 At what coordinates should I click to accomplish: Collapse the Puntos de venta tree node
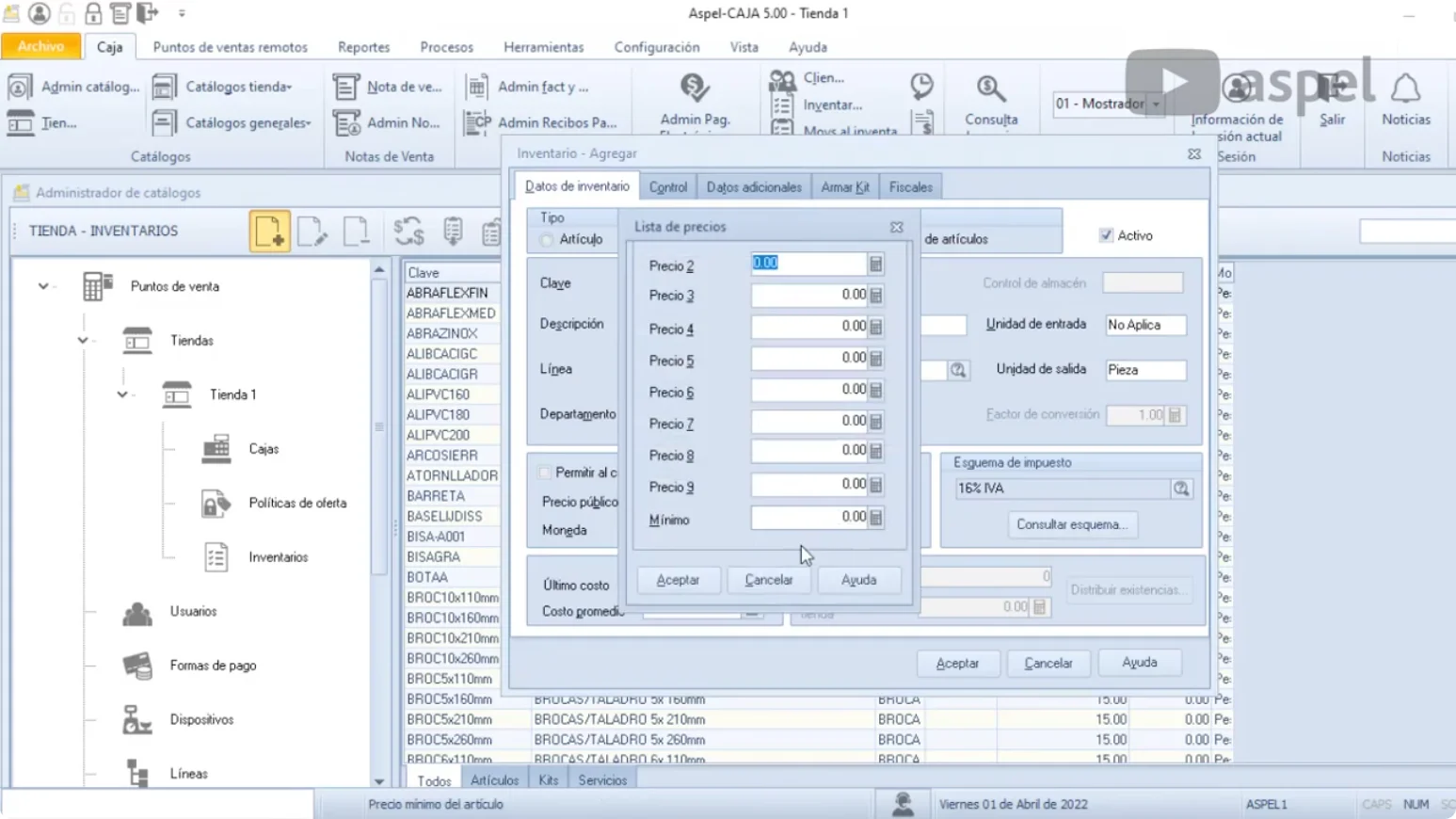click(43, 286)
